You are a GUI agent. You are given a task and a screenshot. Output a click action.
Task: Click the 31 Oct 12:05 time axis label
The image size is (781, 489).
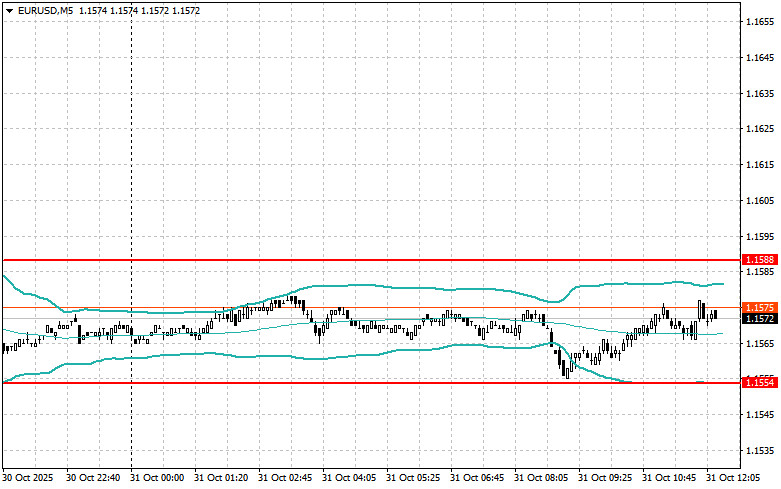click(733, 478)
